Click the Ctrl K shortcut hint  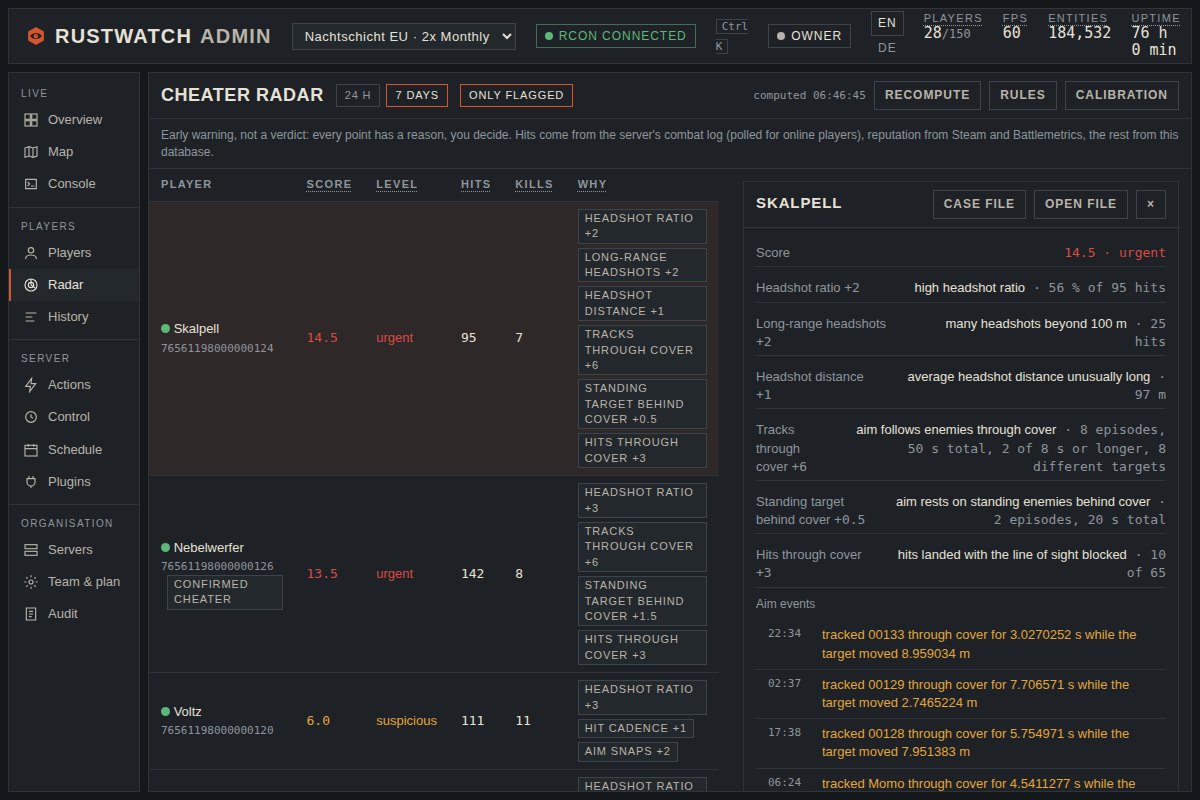(733, 36)
